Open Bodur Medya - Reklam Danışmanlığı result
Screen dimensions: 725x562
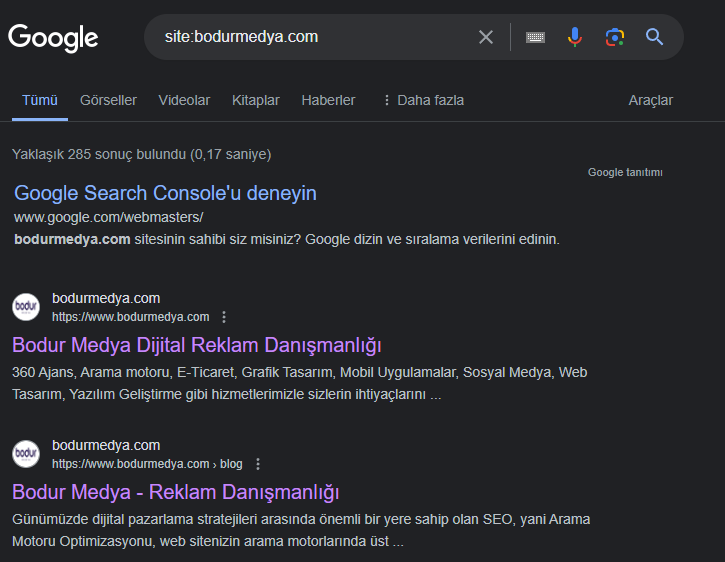click(176, 492)
